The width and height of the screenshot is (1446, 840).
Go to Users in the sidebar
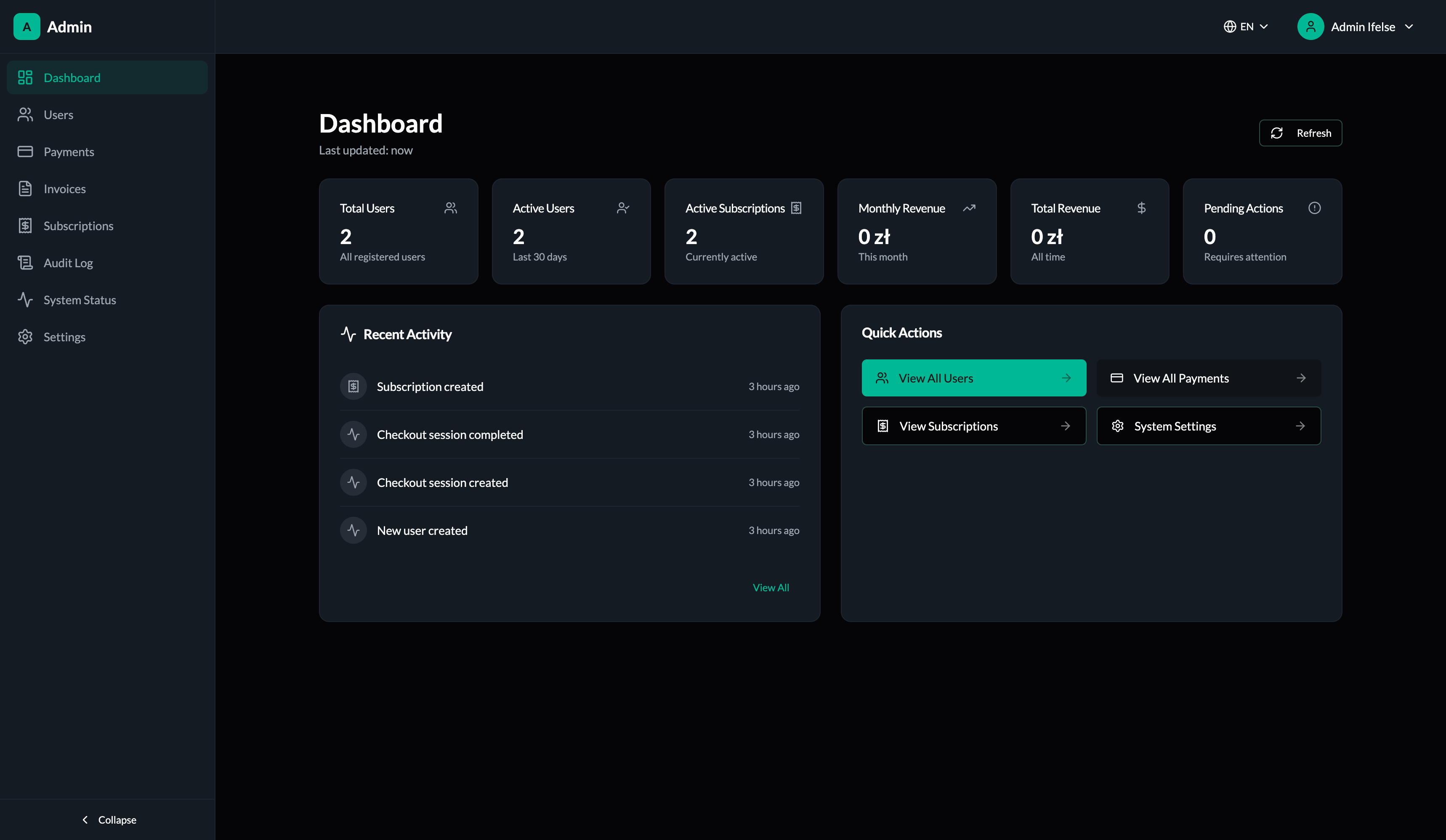point(107,115)
